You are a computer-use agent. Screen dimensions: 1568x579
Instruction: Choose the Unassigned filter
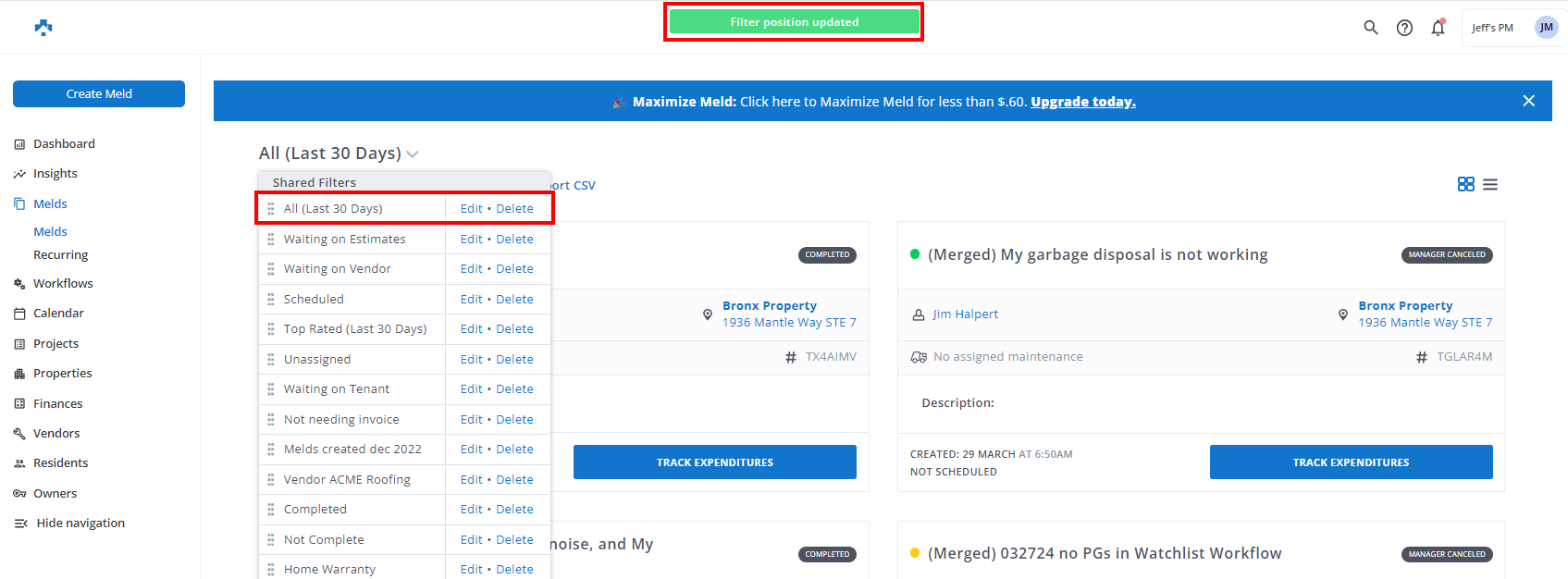click(317, 360)
